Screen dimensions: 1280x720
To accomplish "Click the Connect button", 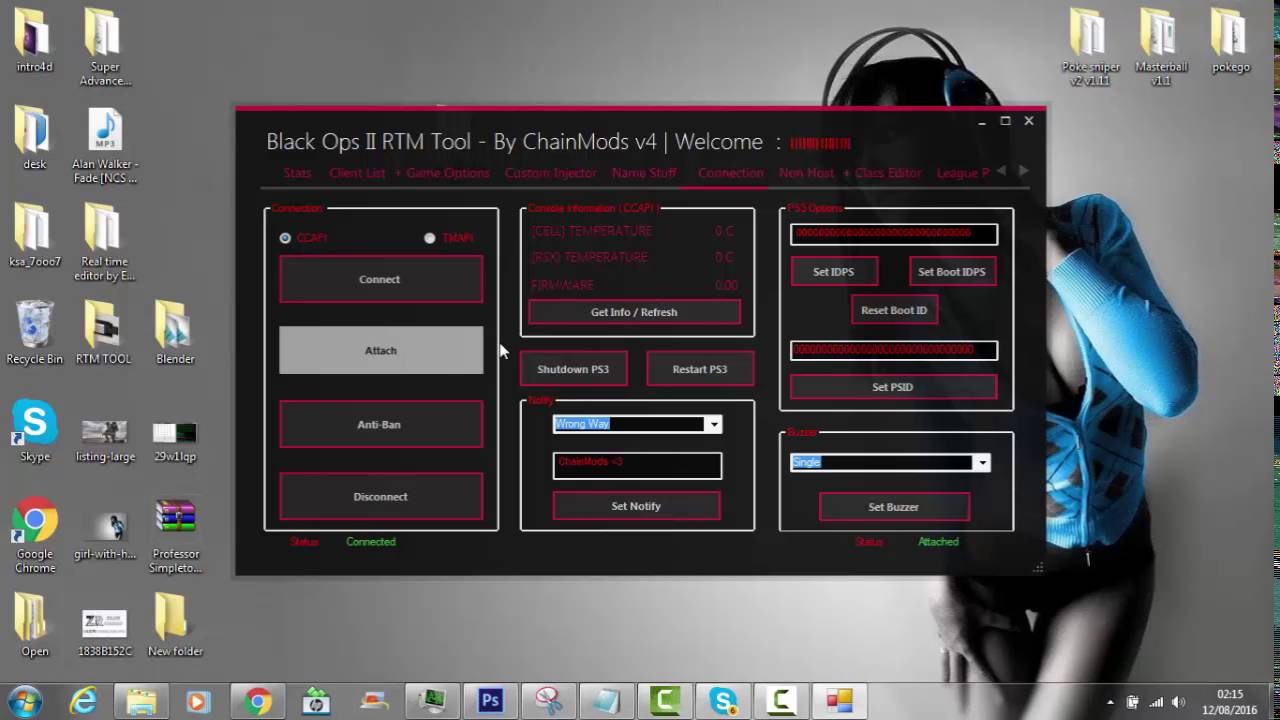I will (381, 279).
